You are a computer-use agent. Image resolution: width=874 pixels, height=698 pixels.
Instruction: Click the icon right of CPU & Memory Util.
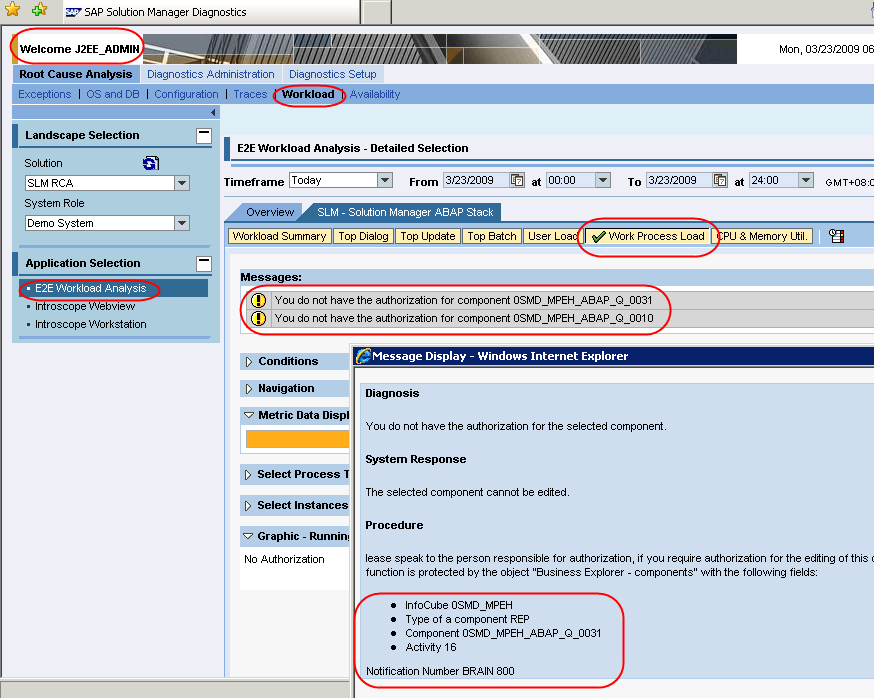point(837,237)
